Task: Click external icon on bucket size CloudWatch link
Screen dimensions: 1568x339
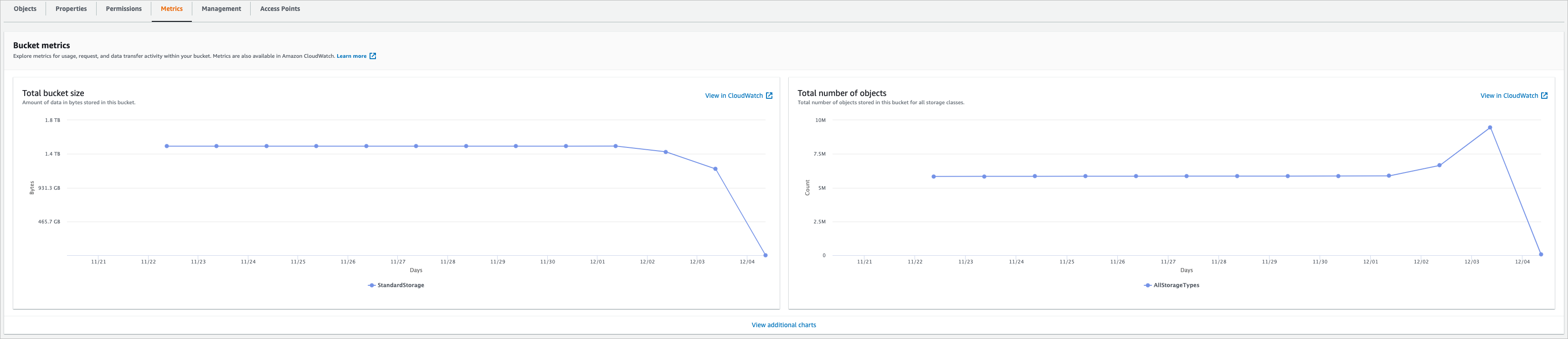Action: [x=769, y=96]
